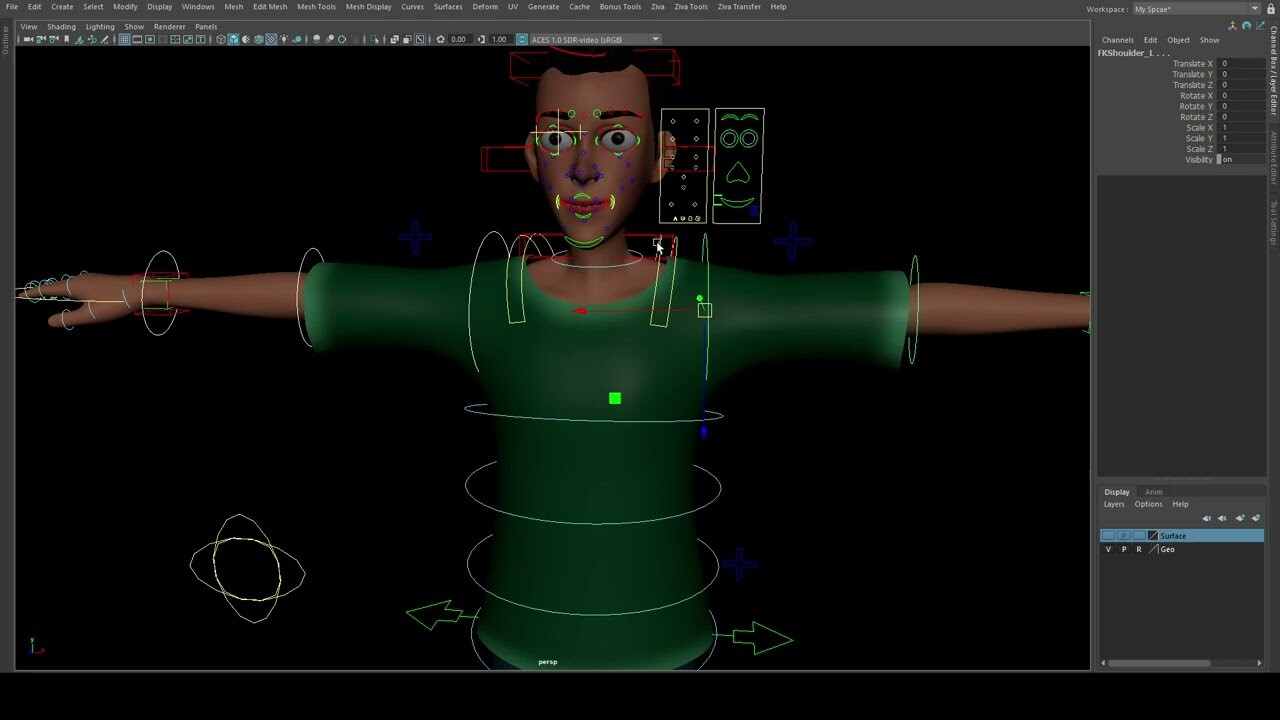1280x720 pixels.
Task: Select the snap to grid icon
Action: coord(124,39)
